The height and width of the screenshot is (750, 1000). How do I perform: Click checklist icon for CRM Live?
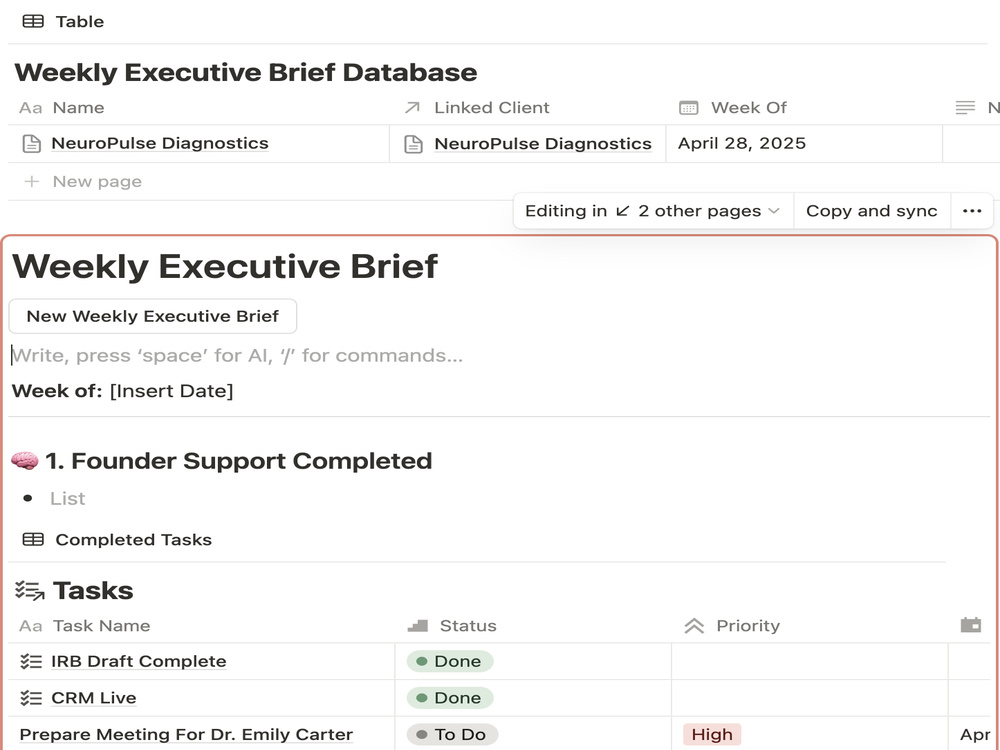pos(31,698)
